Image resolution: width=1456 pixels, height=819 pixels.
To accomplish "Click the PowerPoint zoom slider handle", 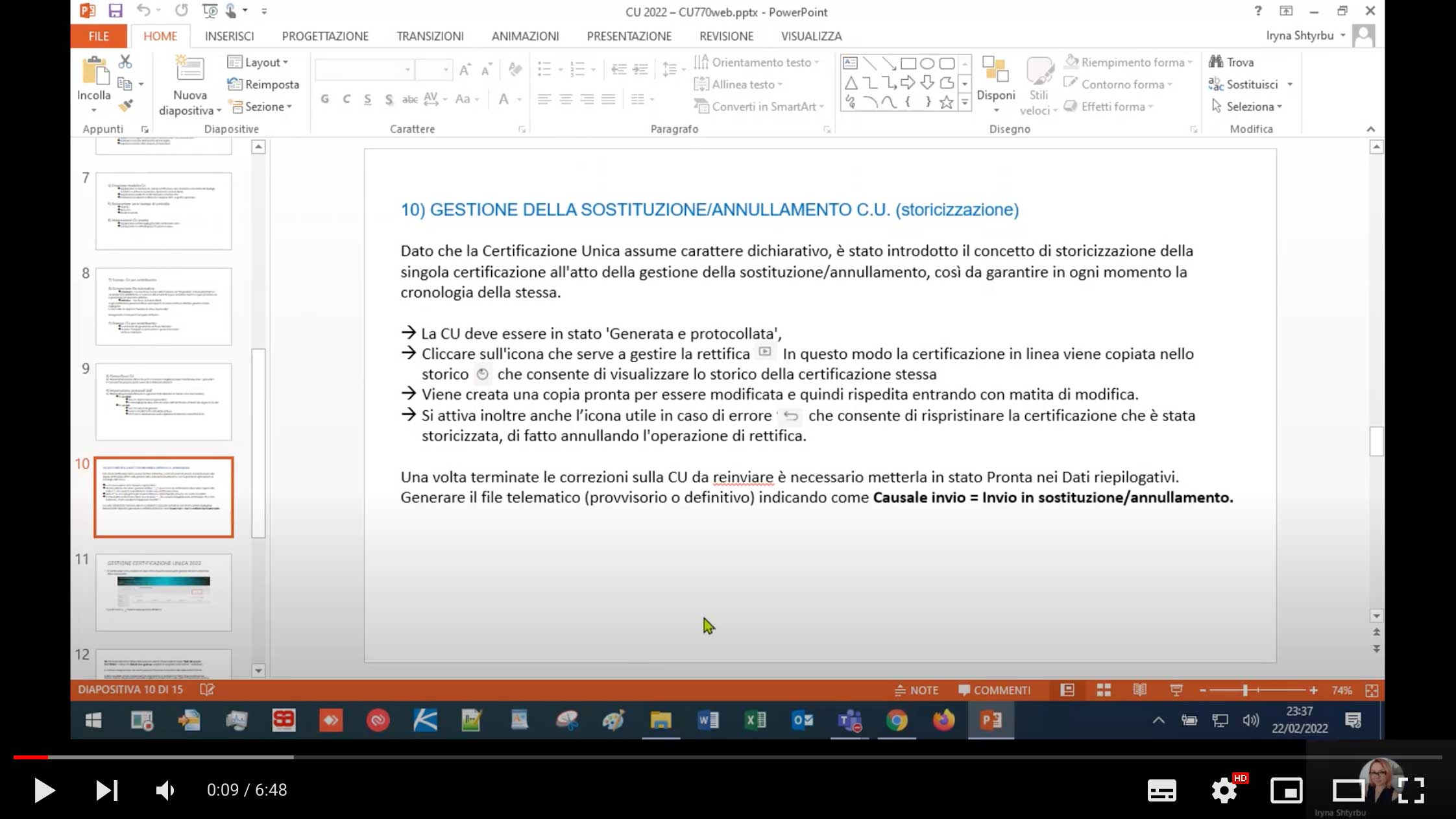I will click(1245, 691).
